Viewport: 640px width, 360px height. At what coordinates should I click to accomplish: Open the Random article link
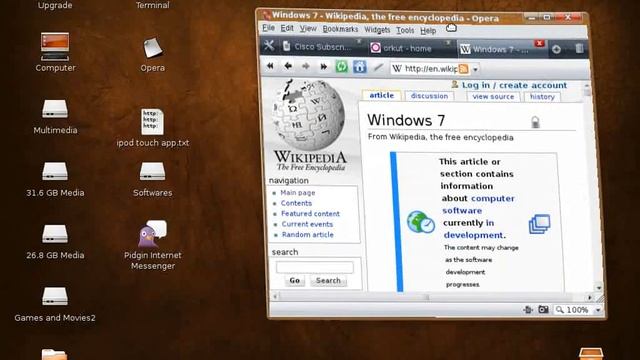308,235
